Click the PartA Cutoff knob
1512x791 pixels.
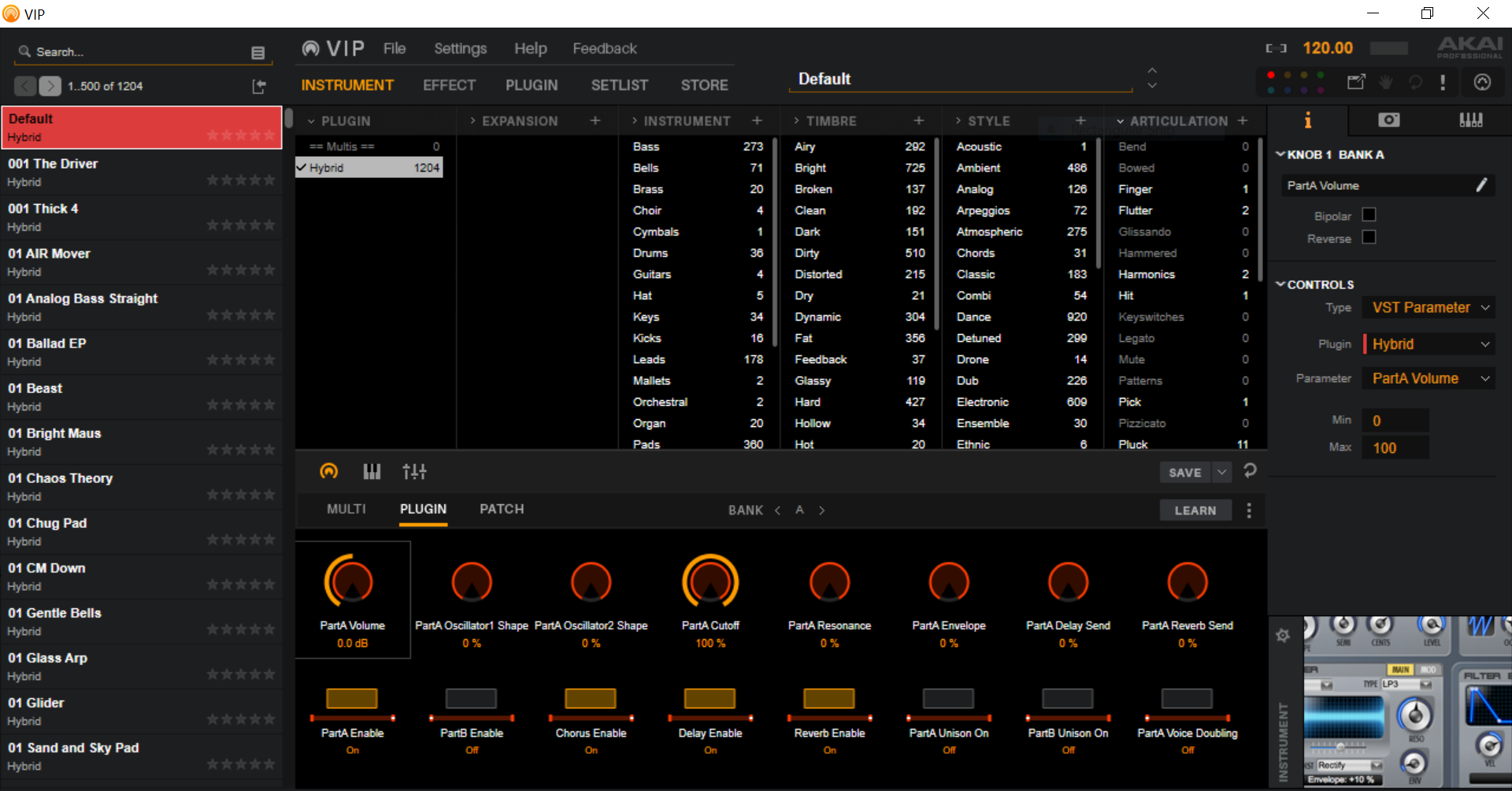(710, 583)
